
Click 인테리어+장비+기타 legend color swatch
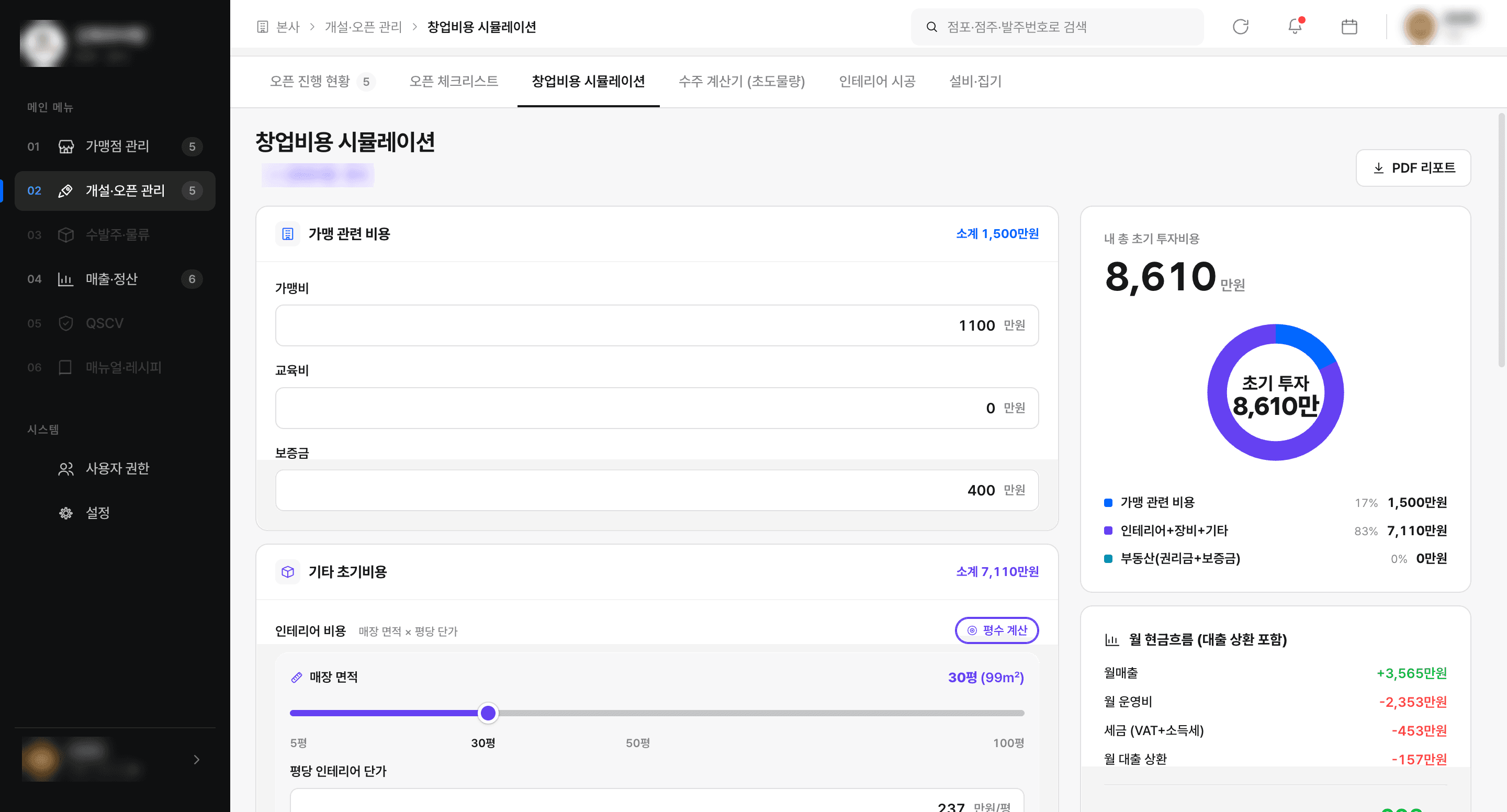(x=1107, y=531)
